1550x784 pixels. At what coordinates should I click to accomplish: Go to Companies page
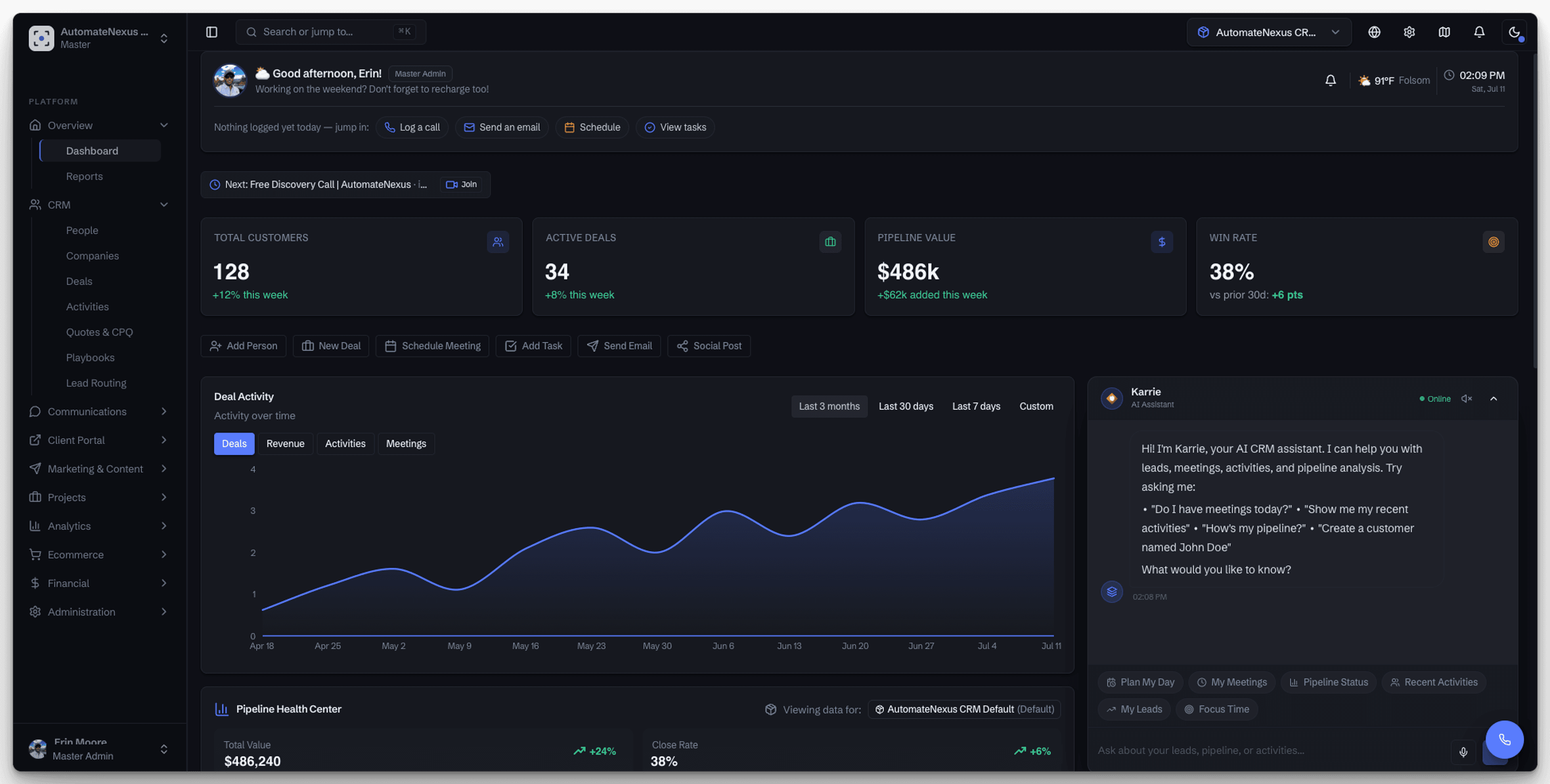tap(101, 256)
